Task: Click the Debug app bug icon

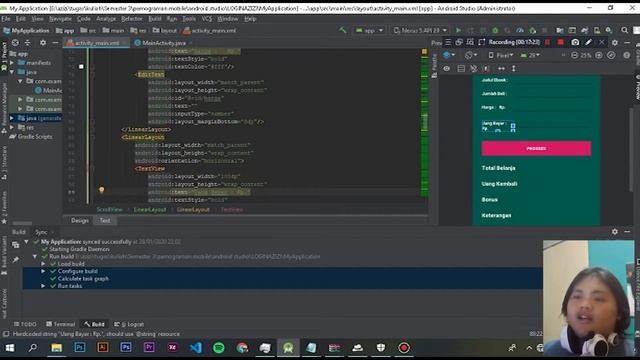Action: click(x=495, y=30)
